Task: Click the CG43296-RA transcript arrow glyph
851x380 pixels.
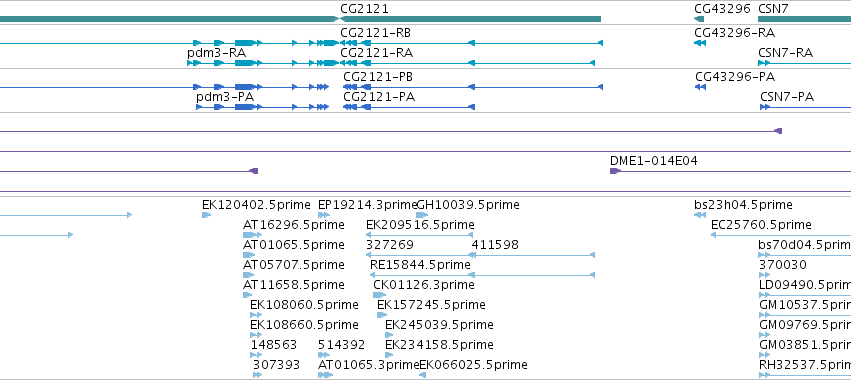Action: [700, 43]
